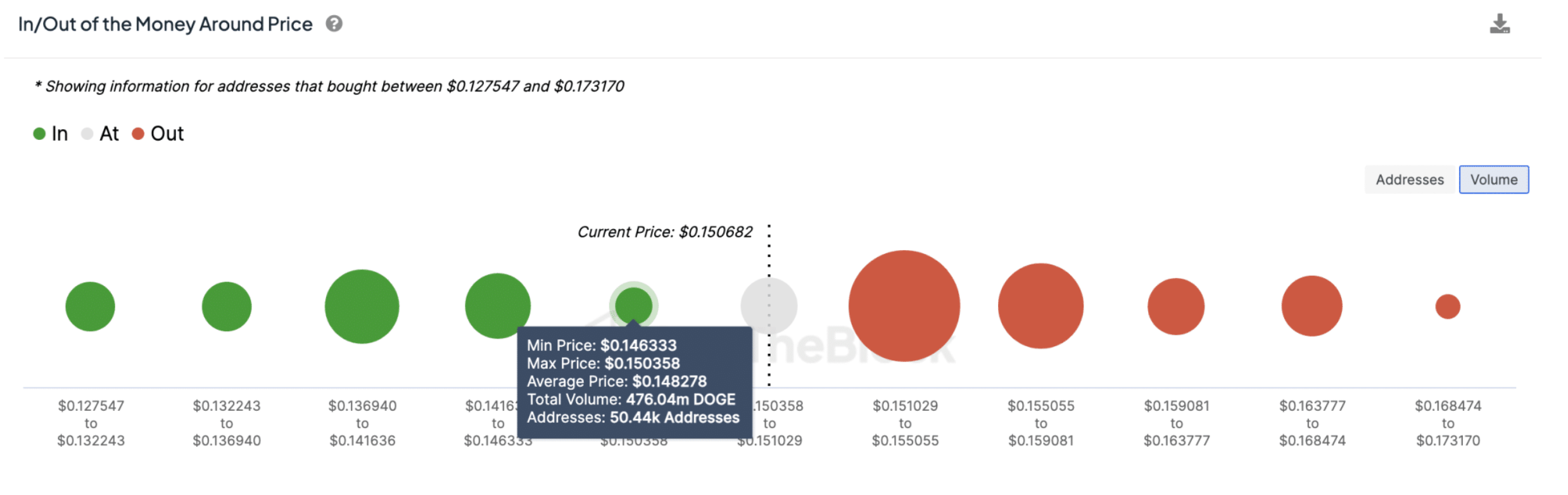Image resolution: width=1568 pixels, height=495 pixels.
Task: Select the $0.168474 to $0.173170 price range label
Action: click(x=1448, y=423)
